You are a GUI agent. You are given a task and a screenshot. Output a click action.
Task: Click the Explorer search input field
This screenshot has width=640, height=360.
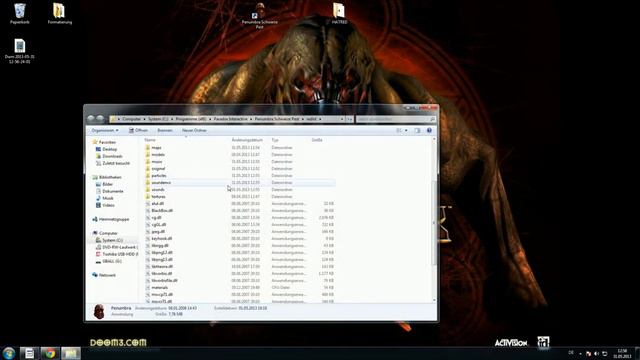coord(396,119)
